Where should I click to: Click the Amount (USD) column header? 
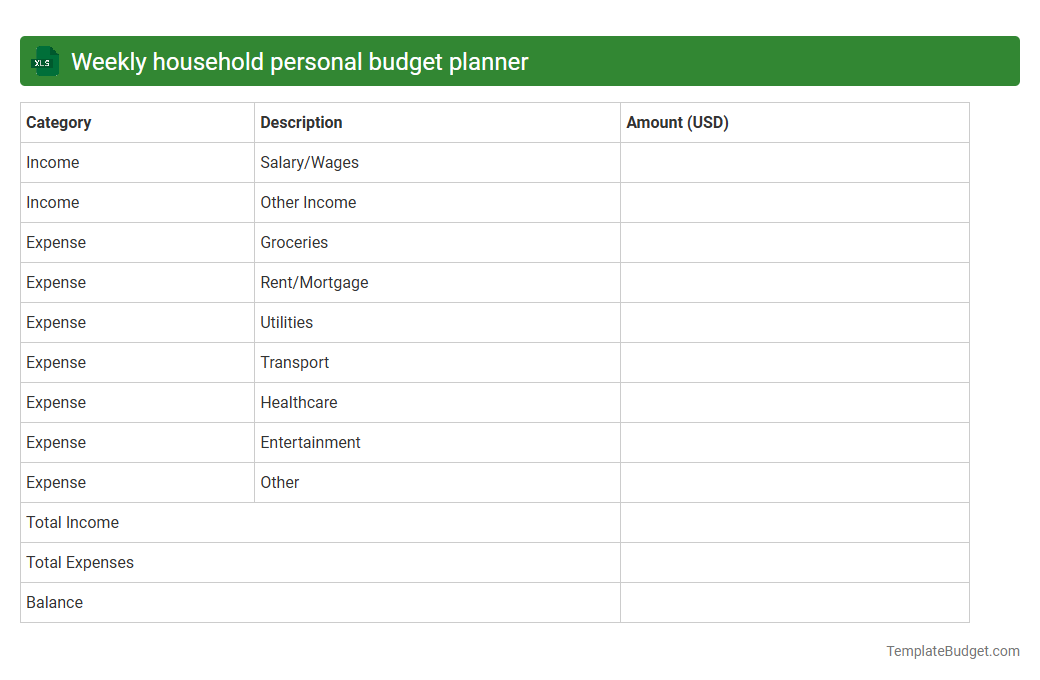(x=677, y=122)
